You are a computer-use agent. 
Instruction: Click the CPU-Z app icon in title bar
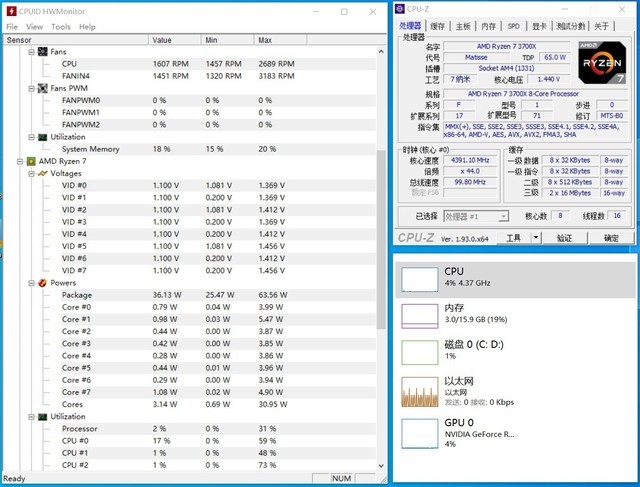pyautogui.click(x=400, y=9)
